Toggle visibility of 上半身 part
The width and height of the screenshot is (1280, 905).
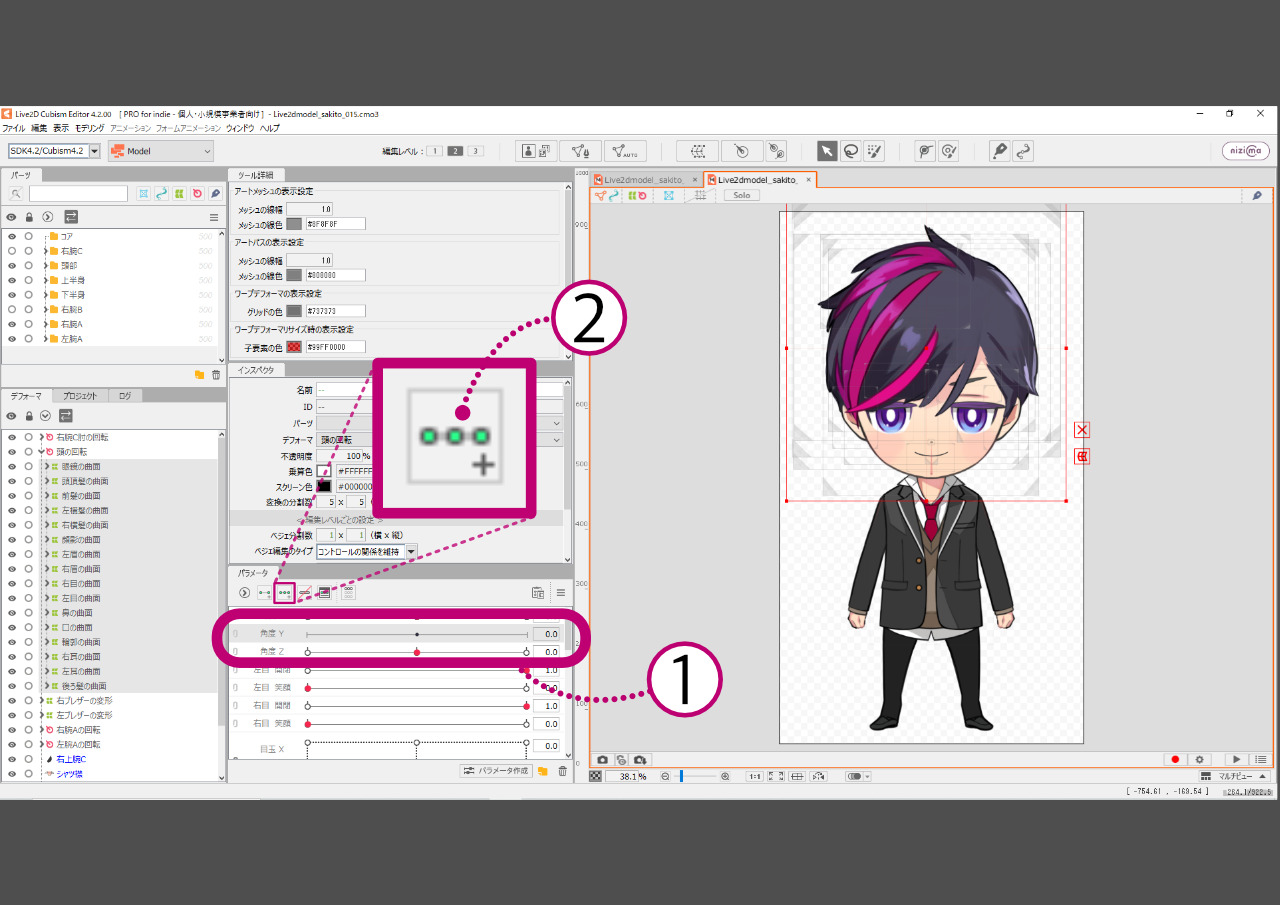(12, 280)
